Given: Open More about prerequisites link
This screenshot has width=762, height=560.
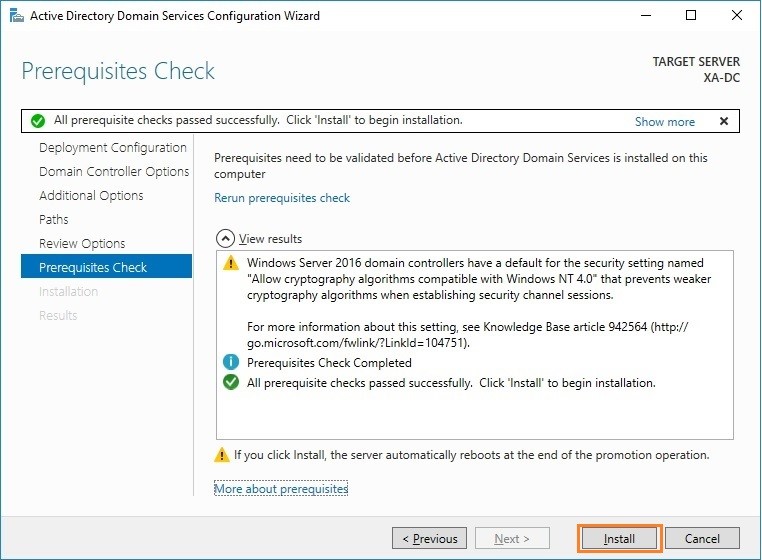Looking at the screenshot, I should [x=281, y=489].
